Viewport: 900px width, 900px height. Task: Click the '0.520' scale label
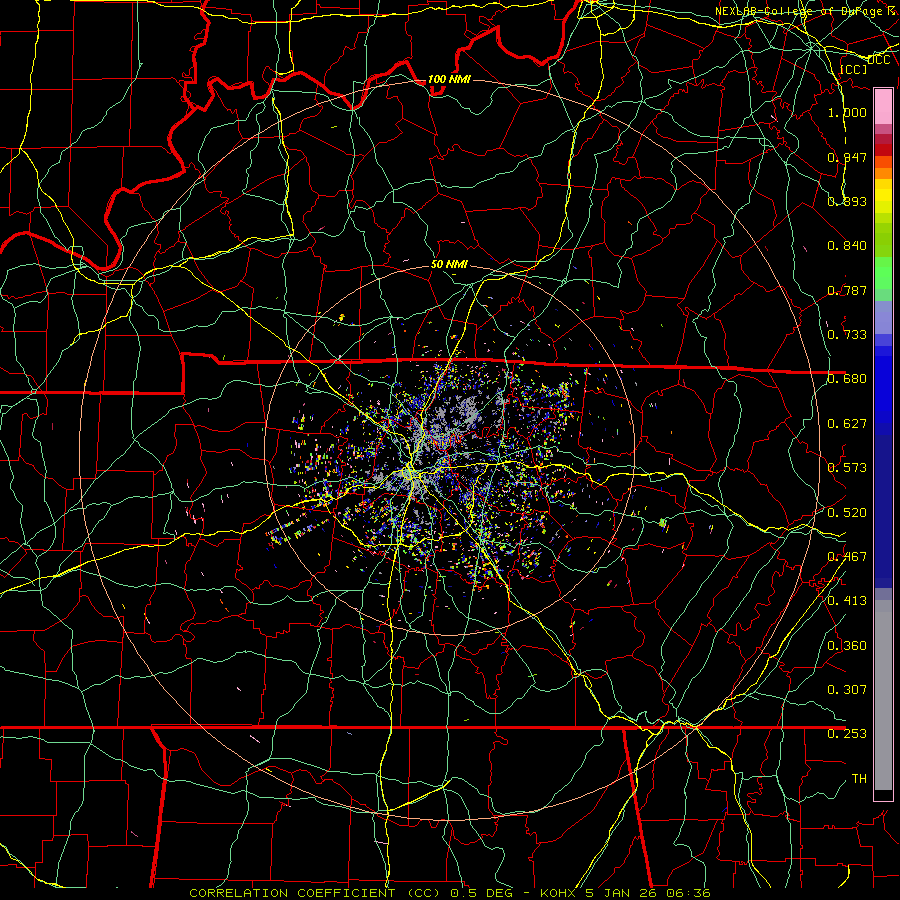point(847,513)
